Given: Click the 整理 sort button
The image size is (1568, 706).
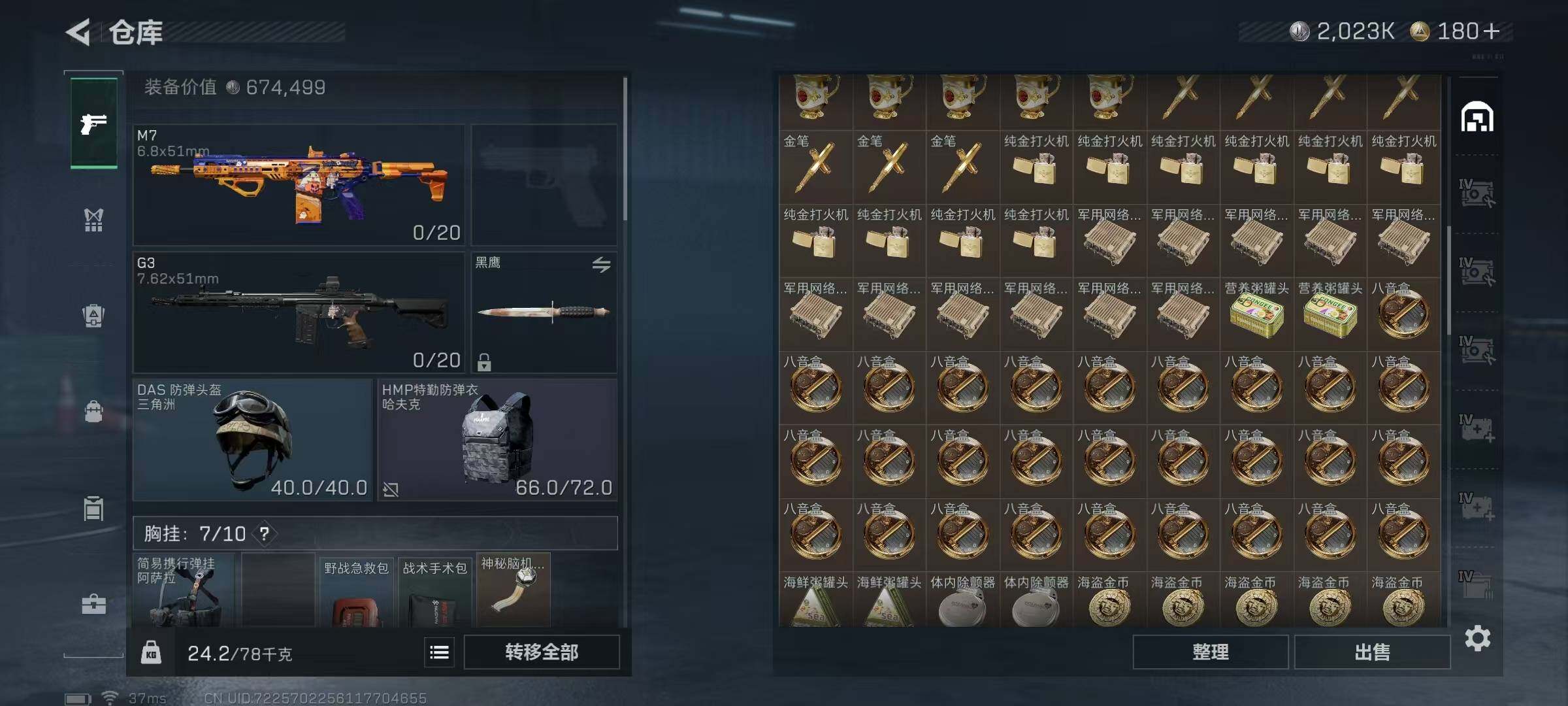Looking at the screenshot, I should click(x=1210, y=652).
